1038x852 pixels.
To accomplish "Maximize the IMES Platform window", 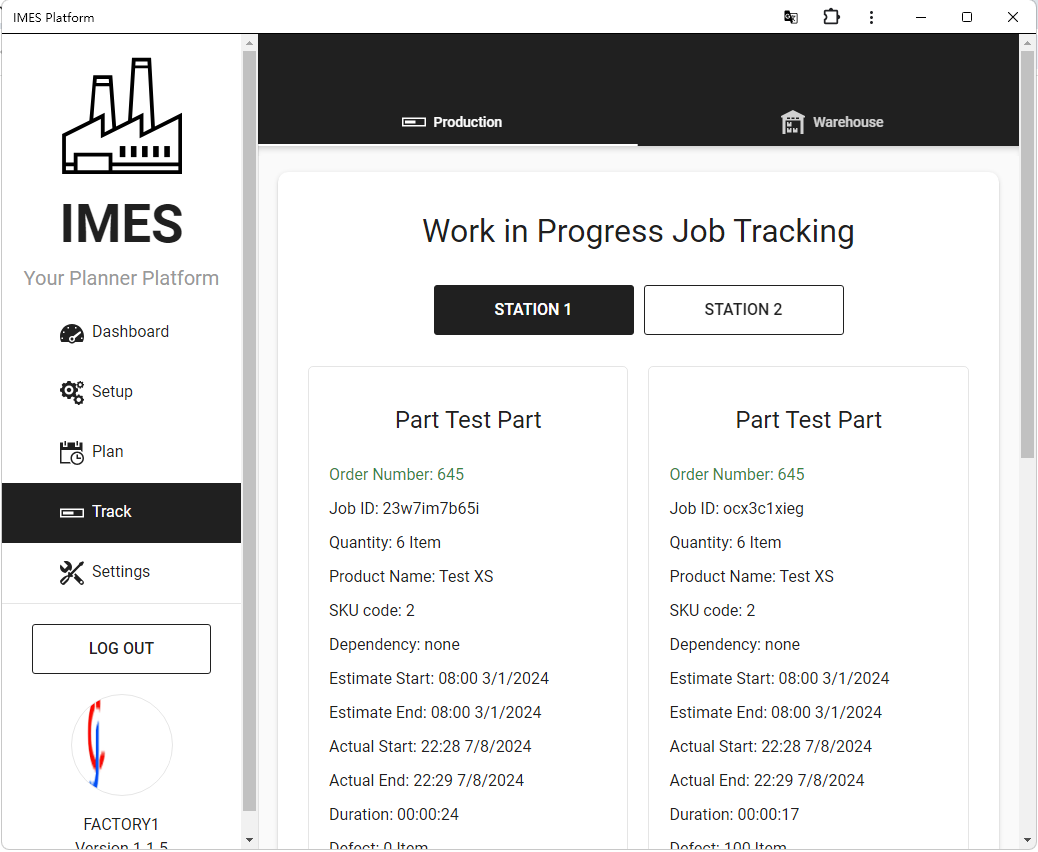I will tap(967, 17).
